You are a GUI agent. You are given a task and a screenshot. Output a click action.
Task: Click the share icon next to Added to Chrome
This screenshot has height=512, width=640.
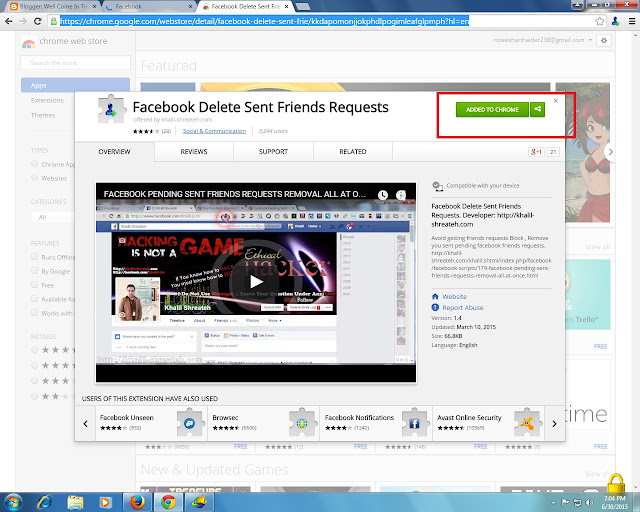[x=538, y=109]
